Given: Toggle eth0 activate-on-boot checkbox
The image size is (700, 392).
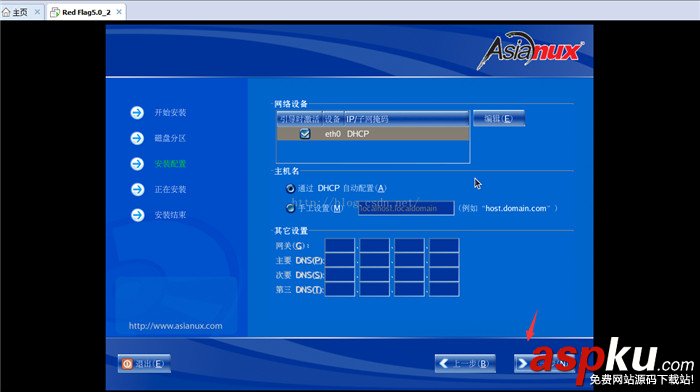Looking at the screenshot, I should 305,133.
